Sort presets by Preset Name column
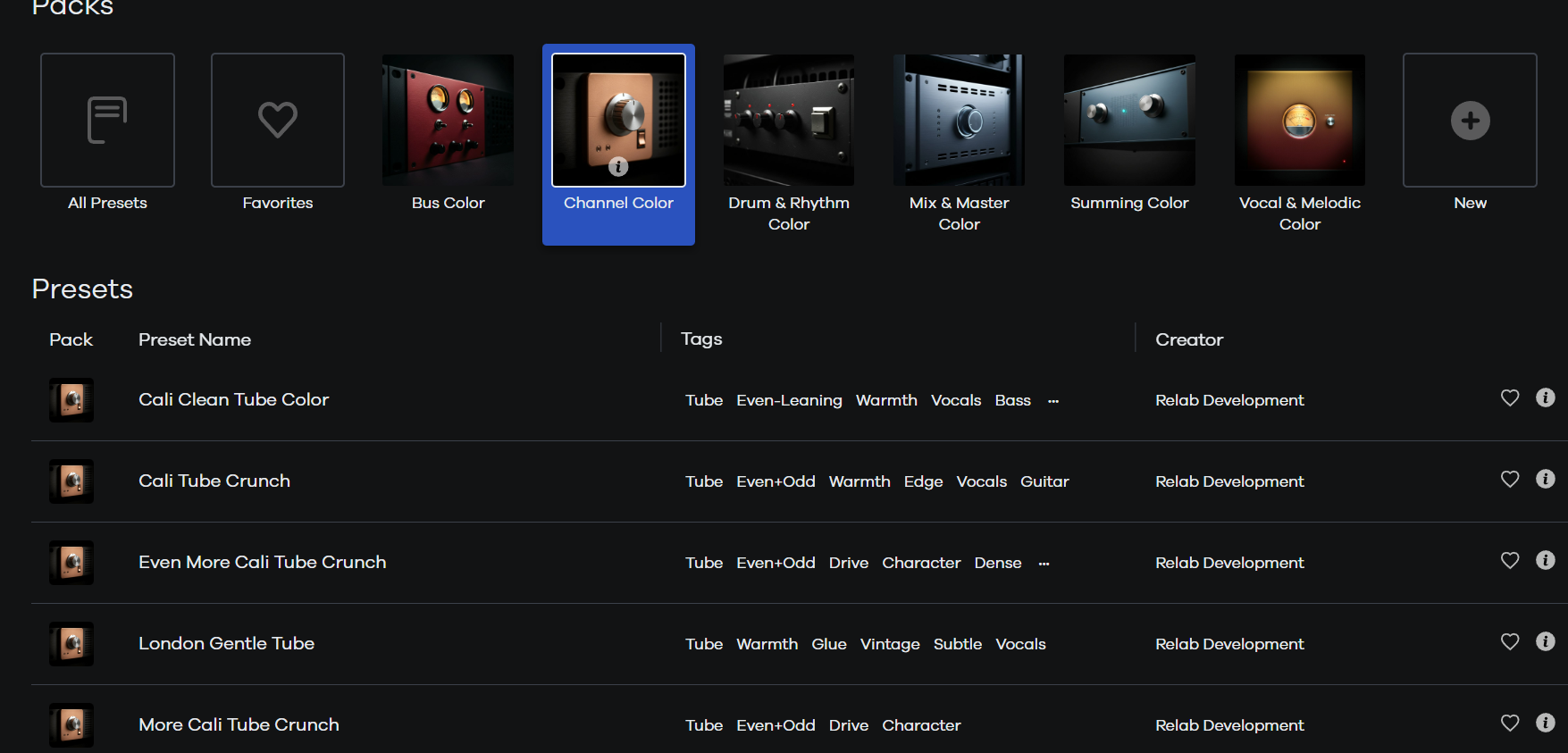 click(x=195, y=339)
